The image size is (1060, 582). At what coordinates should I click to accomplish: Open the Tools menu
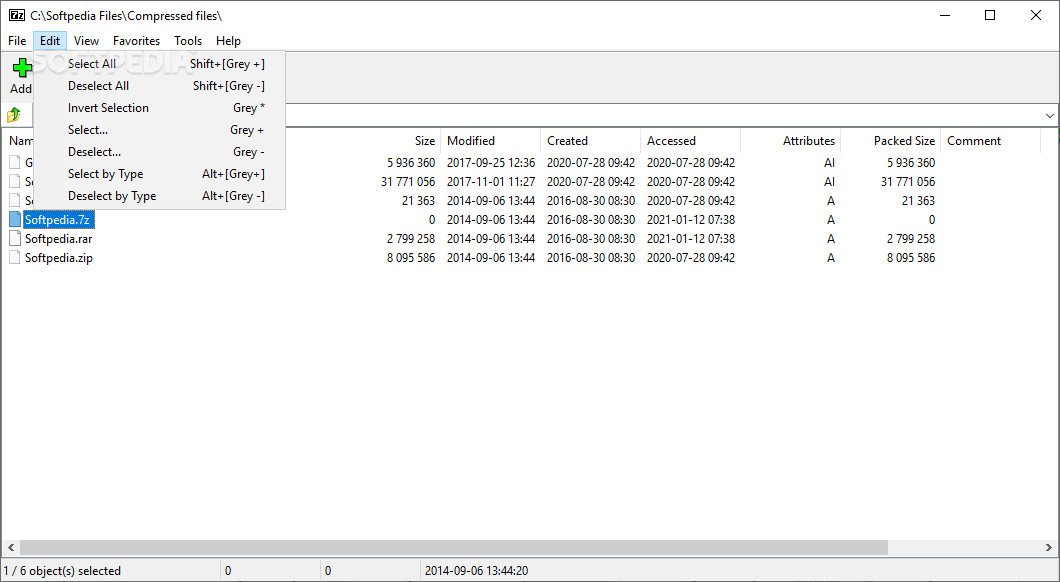tap(188, 41)
